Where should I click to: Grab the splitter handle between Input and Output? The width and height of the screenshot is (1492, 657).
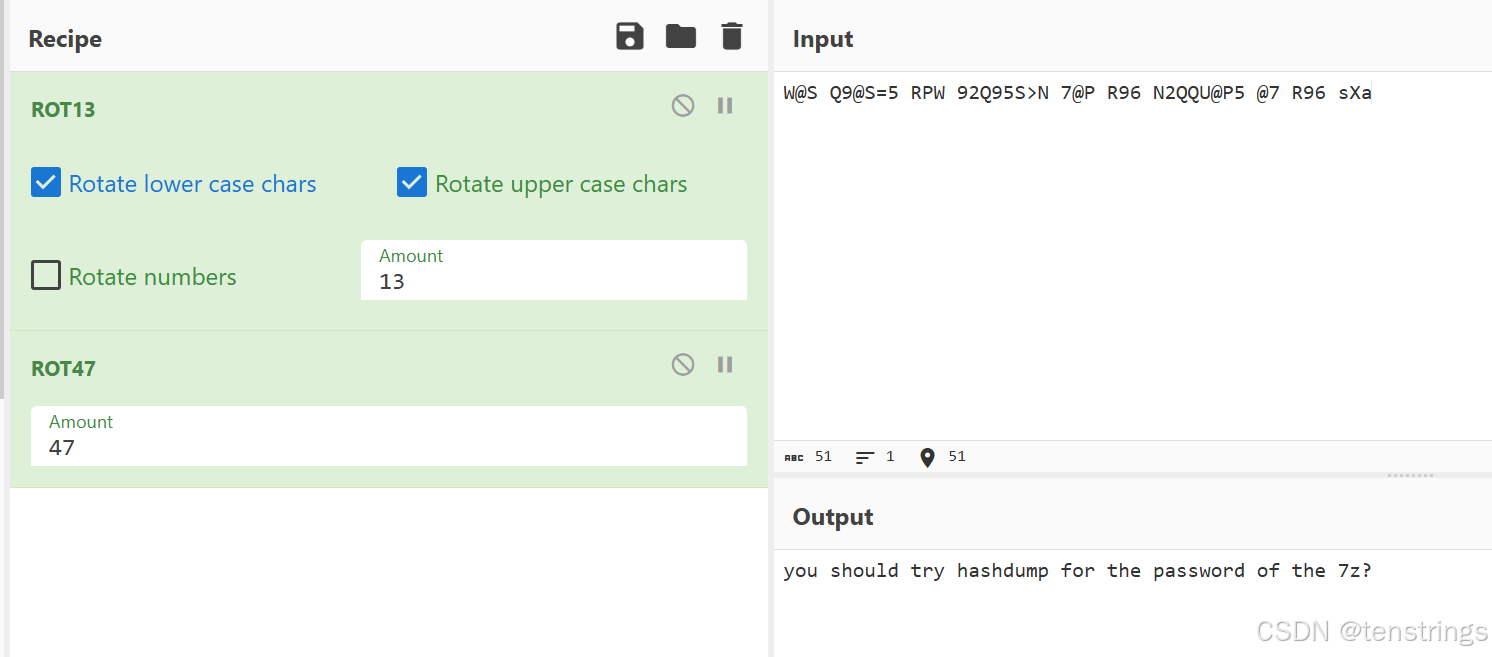[x=1410, y=476]
